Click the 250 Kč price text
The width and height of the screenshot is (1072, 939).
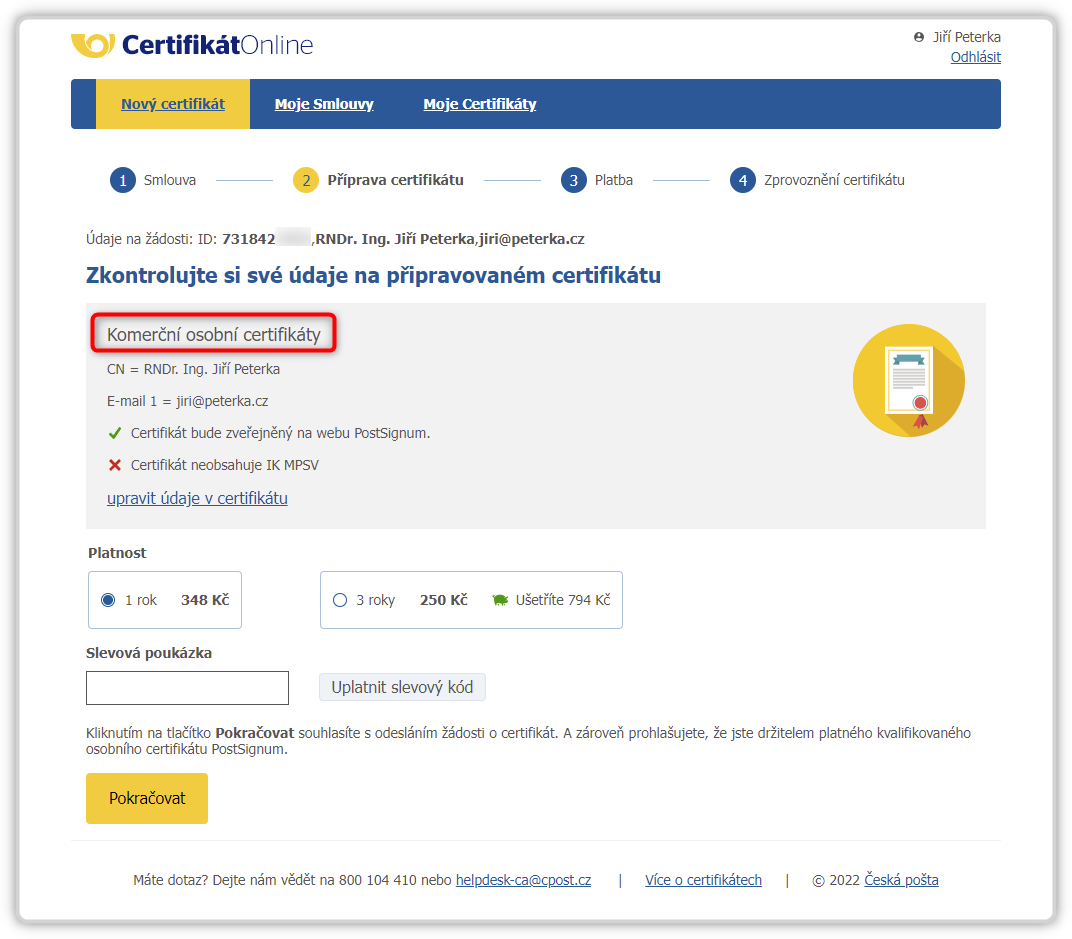pyautogui.click(x=444, y=600)
